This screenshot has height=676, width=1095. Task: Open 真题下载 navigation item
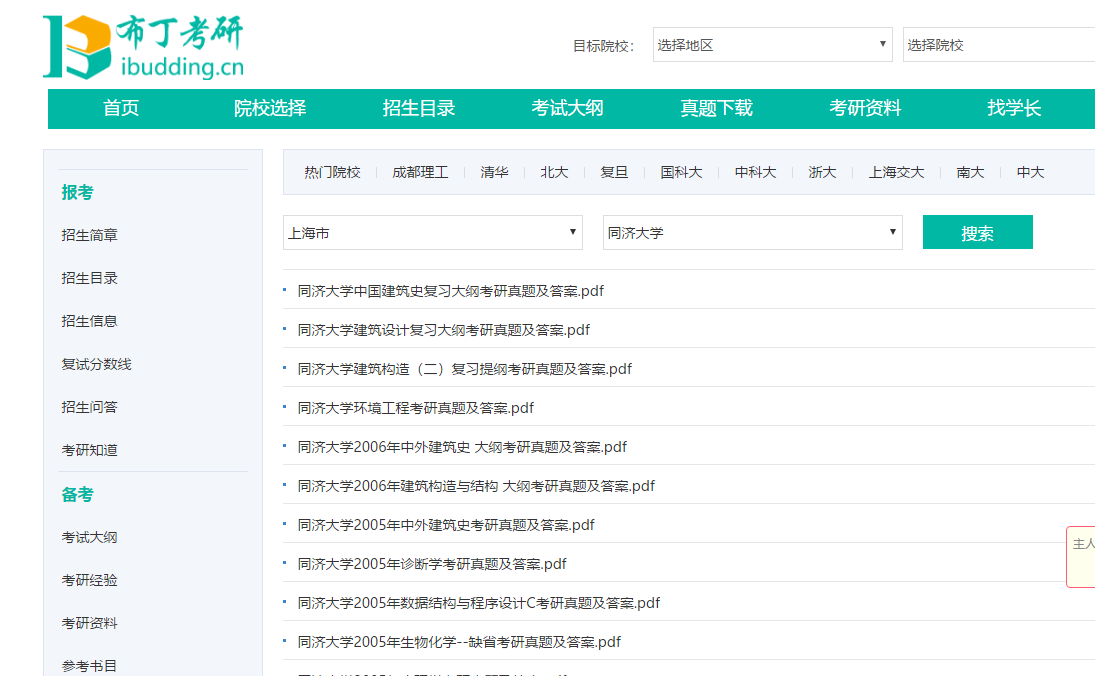[716, 108]
